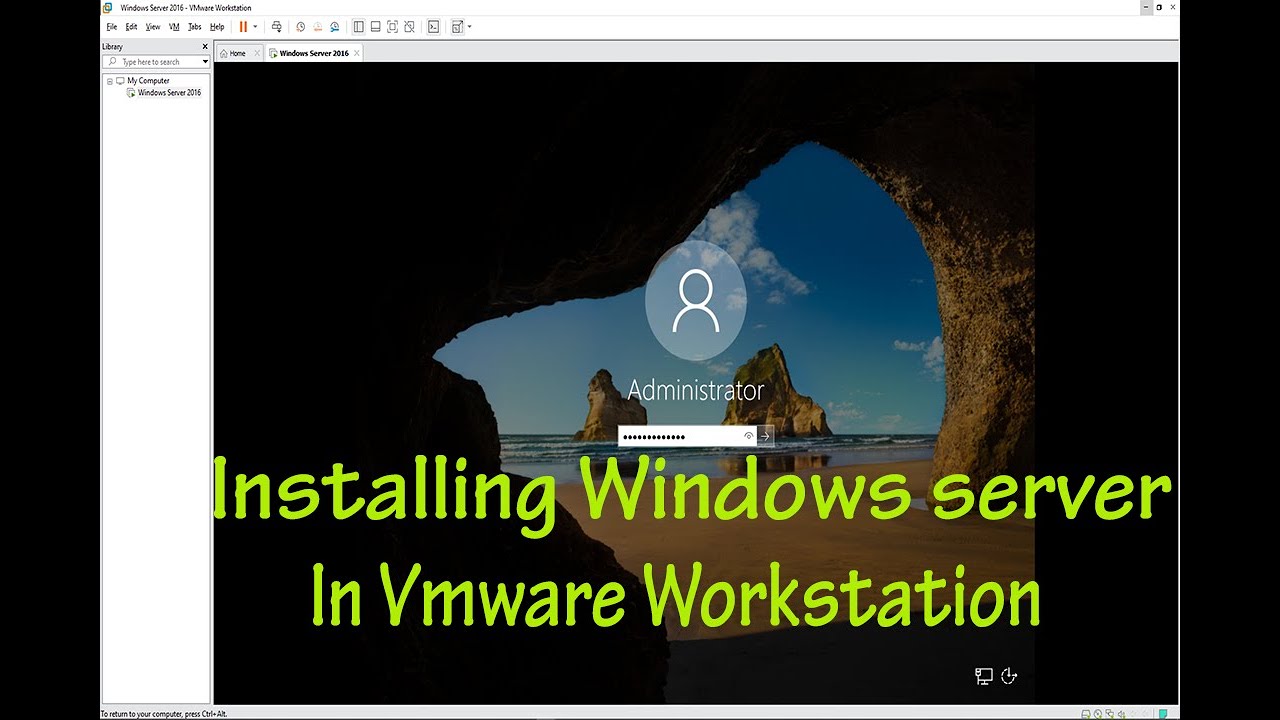Viewport: 1280px width, 720px height.
Task: Open the VM menu
Action: (x=174, y=27)
